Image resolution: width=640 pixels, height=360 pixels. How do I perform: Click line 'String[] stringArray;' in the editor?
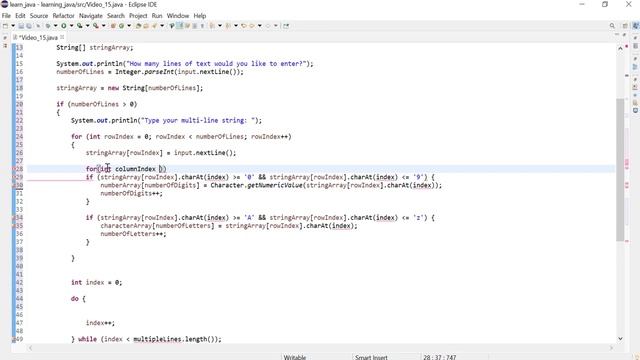(95, 48)
